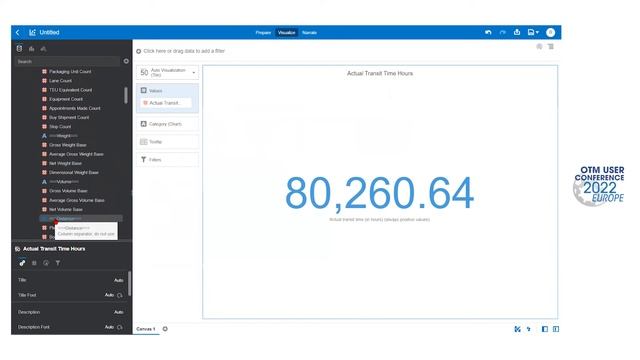Open the save options dropdown arrow
640x360 pixels.
(x=537, y=32)
